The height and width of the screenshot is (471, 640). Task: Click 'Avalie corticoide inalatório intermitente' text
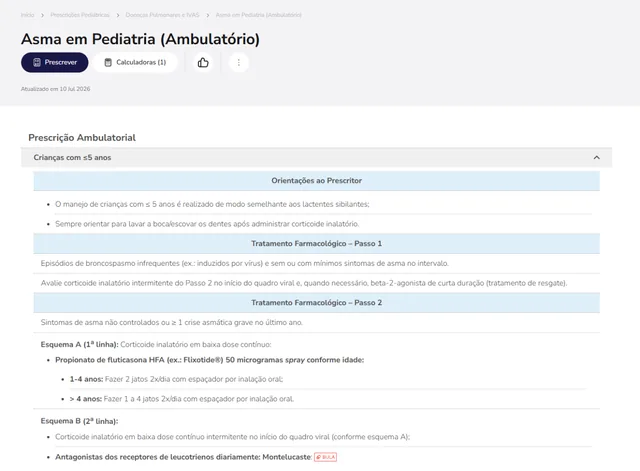(x=304, y=283)
